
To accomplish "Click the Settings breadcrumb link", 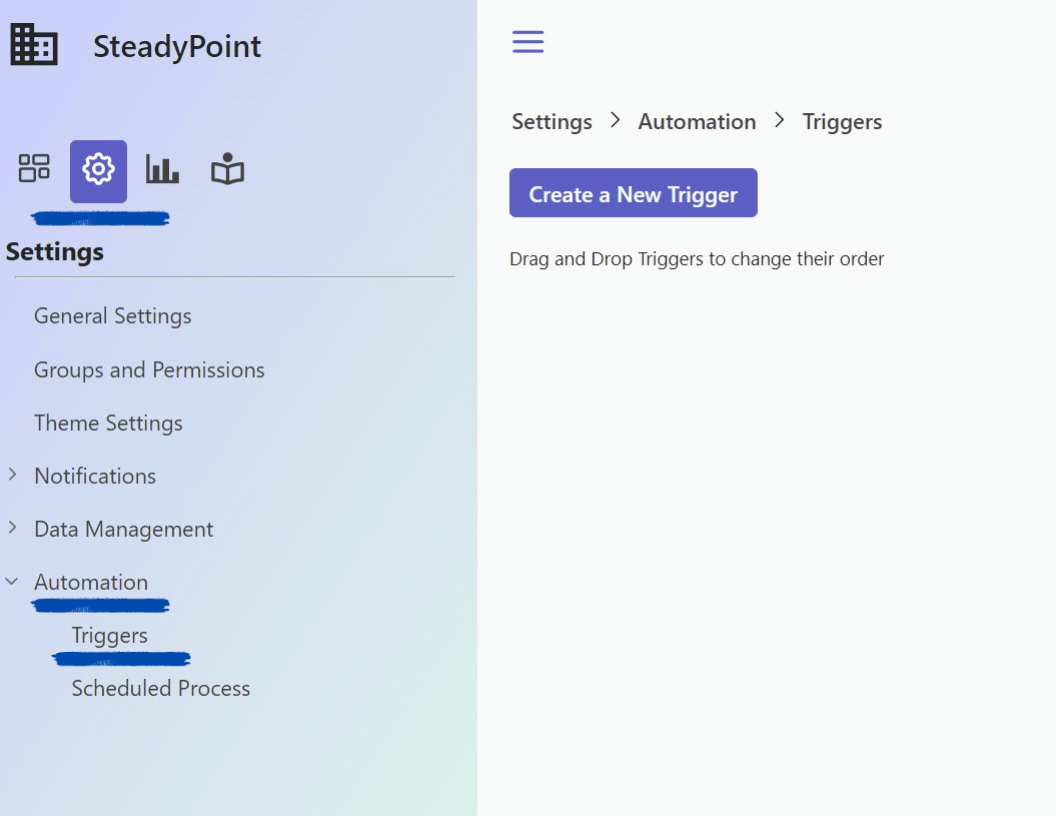I will coord(552,122).
